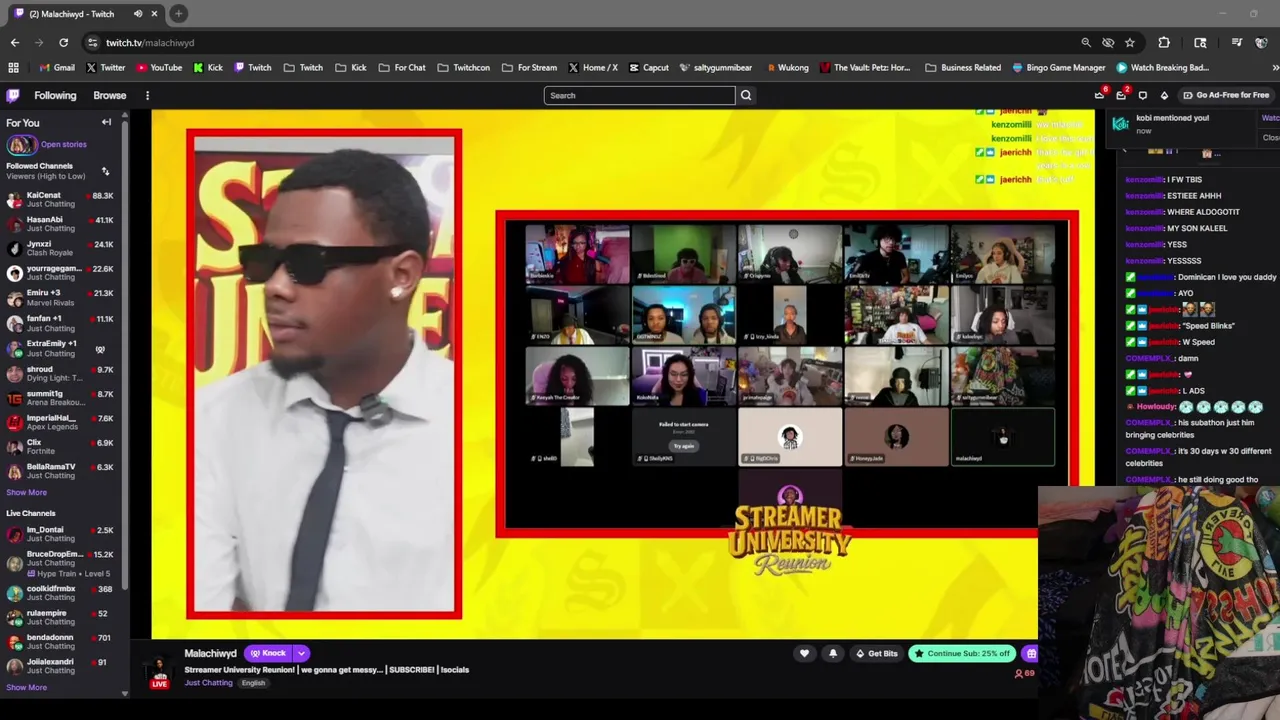The image size is (1280, 720).
Task: Open the For Chat bookmarks folder
Action: [401, 68]
